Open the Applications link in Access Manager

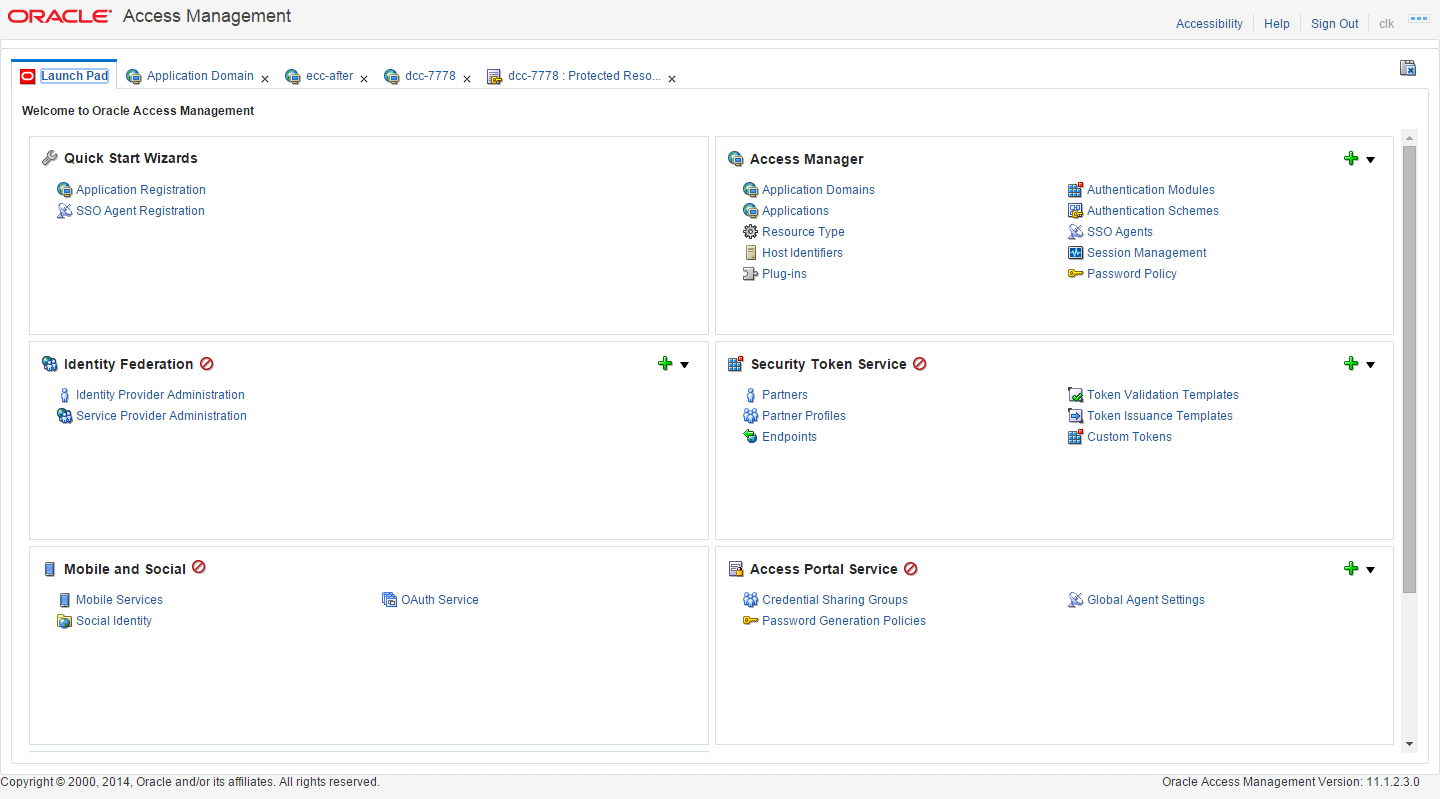(x=795, y=211)
